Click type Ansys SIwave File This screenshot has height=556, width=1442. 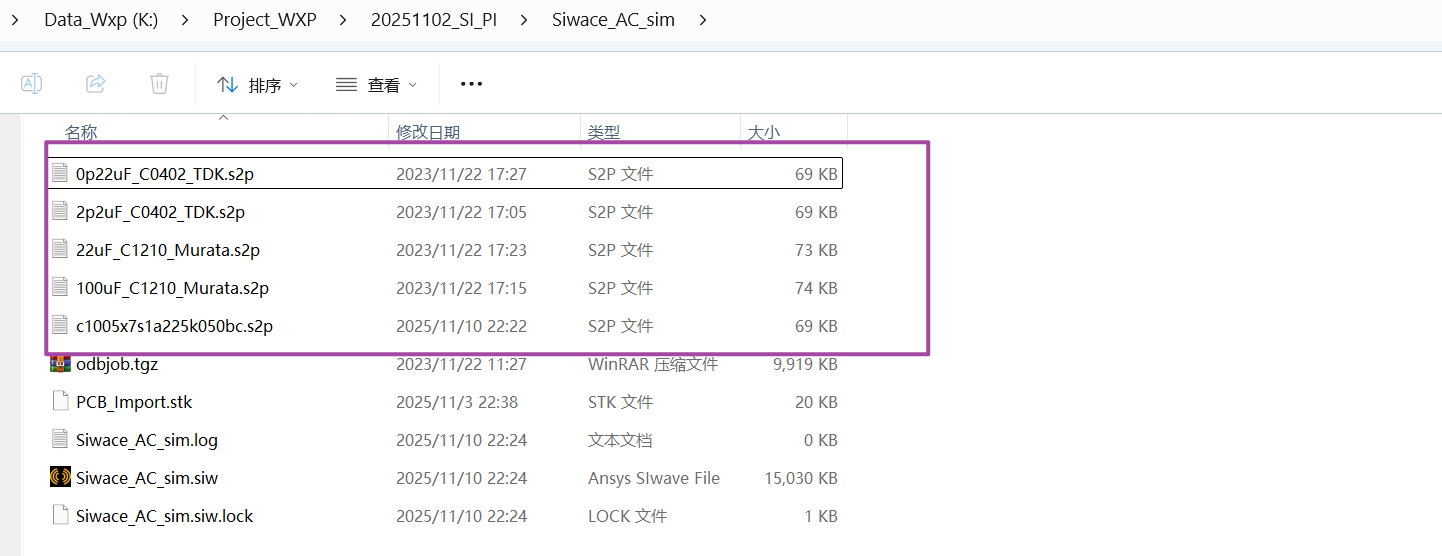(x=654, y=478)
